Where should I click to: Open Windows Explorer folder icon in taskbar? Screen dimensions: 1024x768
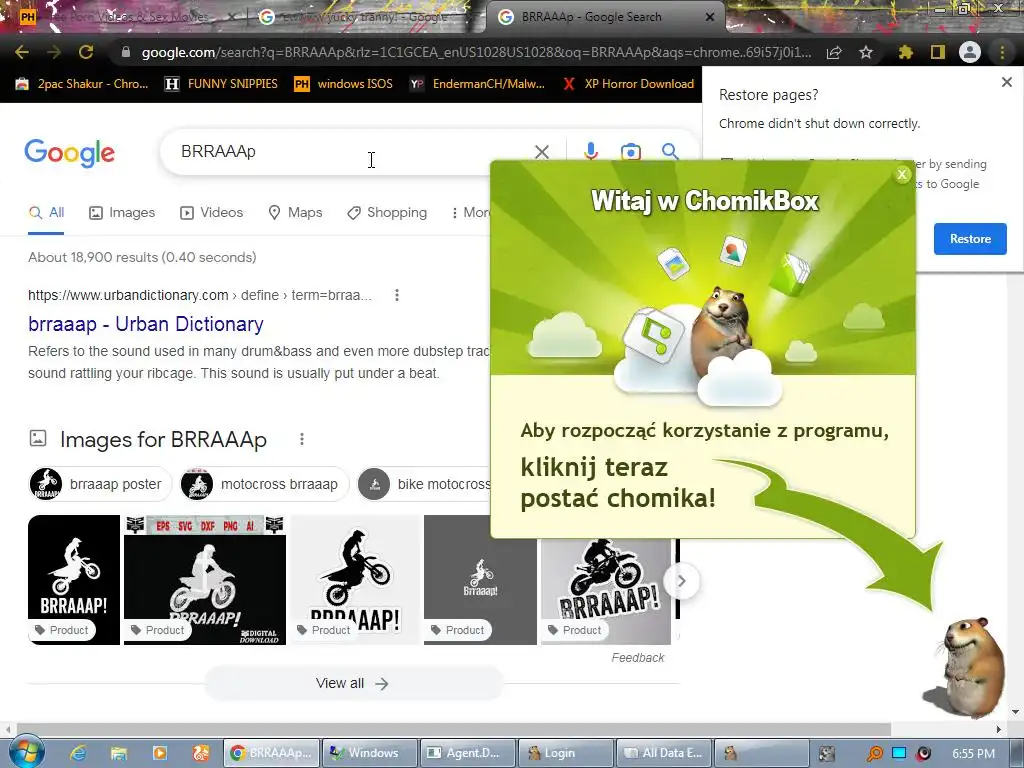point(118,753)
